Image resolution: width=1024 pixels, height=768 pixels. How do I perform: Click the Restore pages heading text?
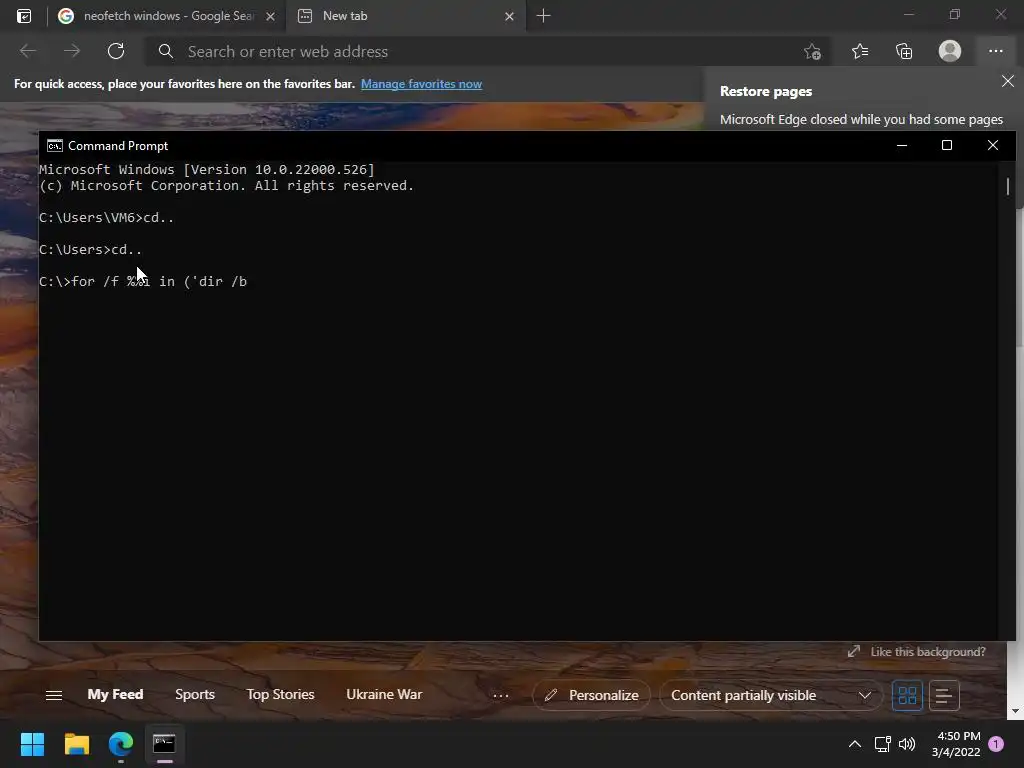(766, 91)
